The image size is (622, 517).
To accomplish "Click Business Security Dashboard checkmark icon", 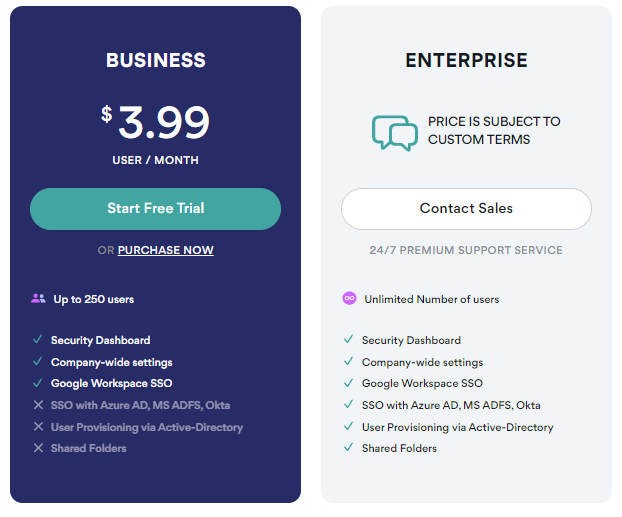I will (38, 339).
